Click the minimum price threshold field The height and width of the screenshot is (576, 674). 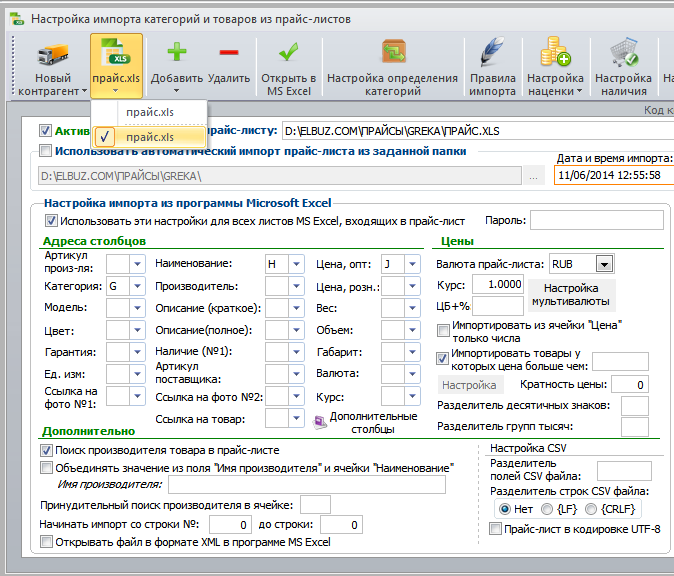[620, 362]
